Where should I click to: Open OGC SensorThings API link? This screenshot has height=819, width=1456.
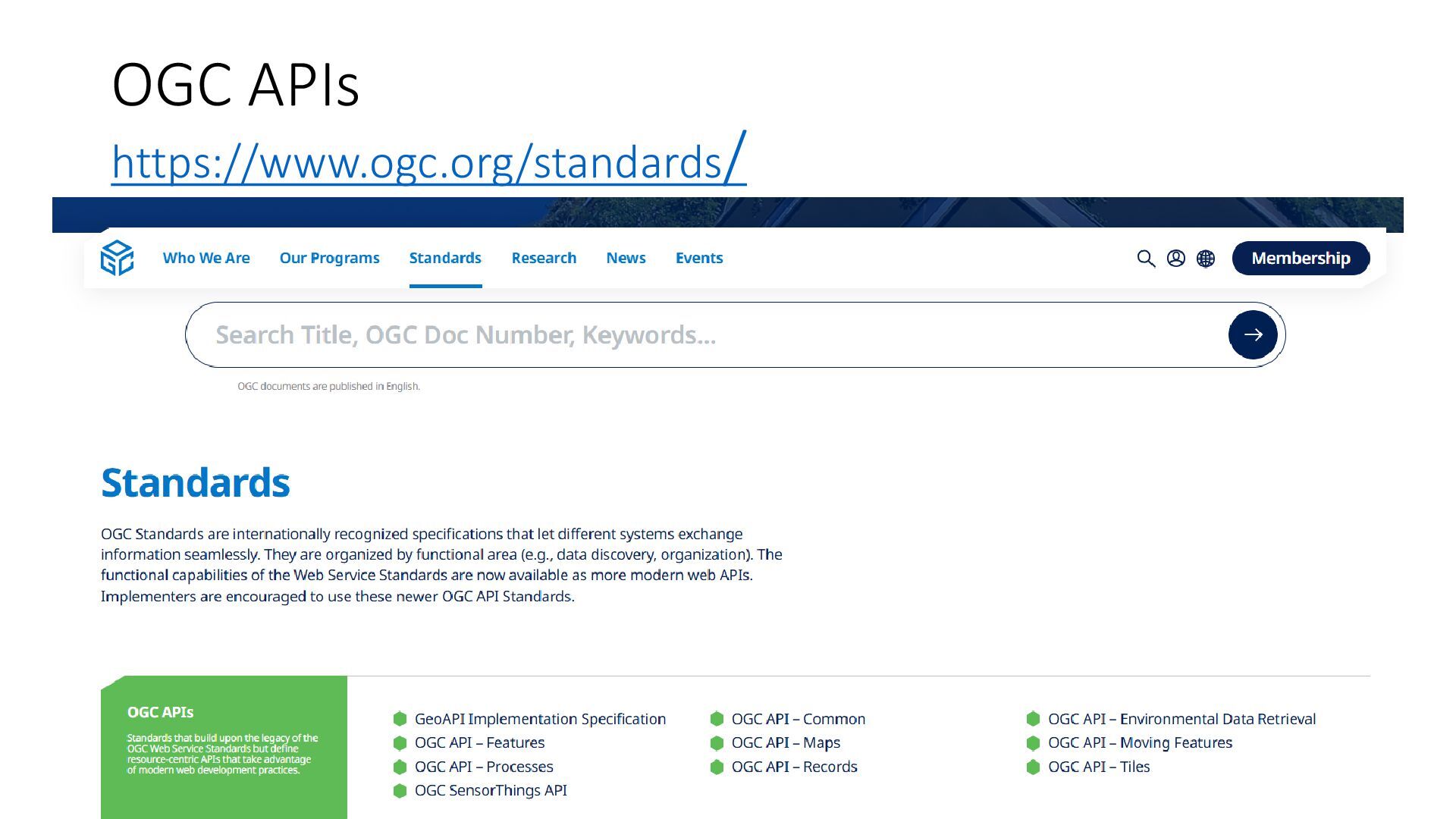[491, 790]
